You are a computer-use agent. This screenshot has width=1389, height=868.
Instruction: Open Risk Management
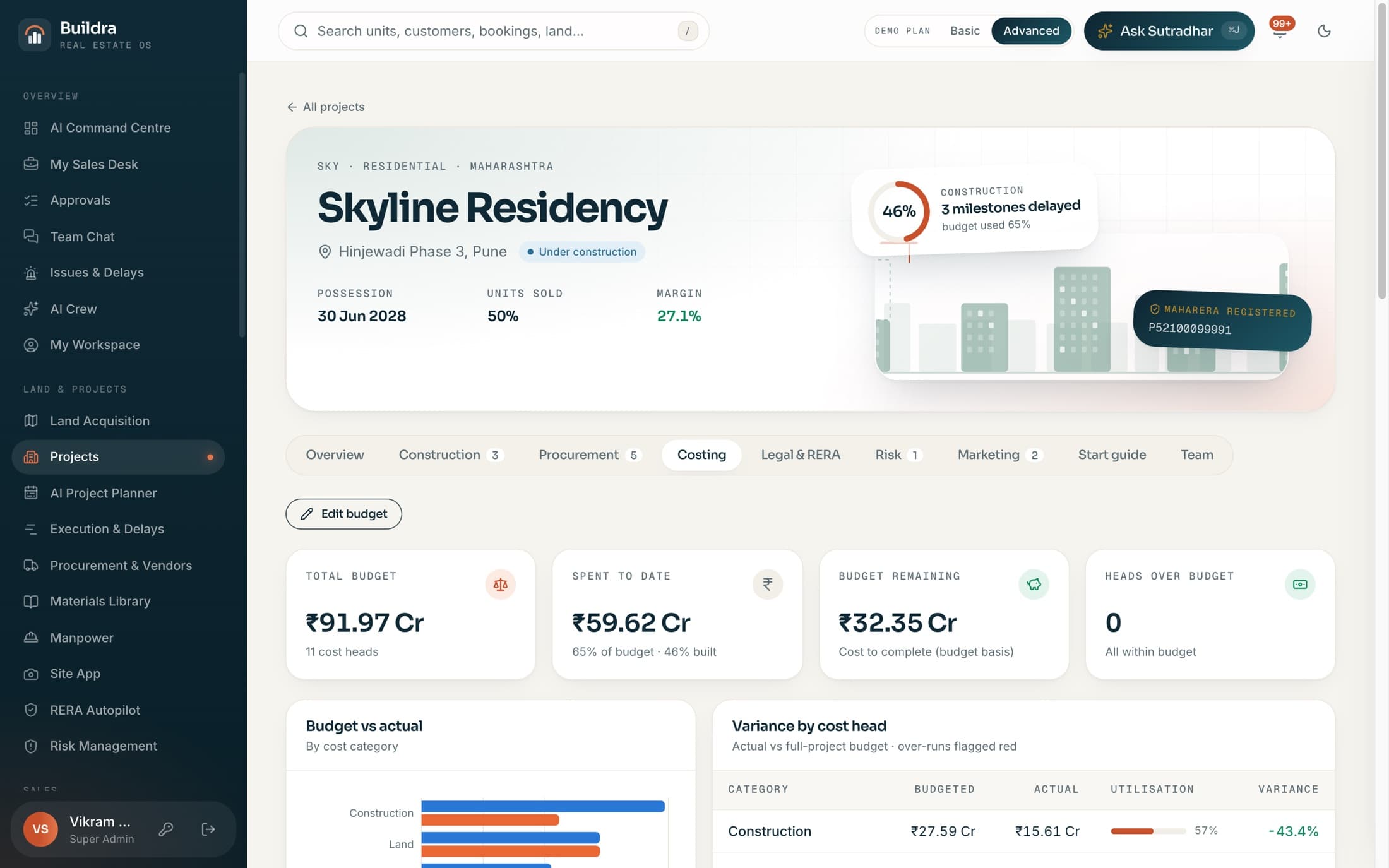(118, 746)
